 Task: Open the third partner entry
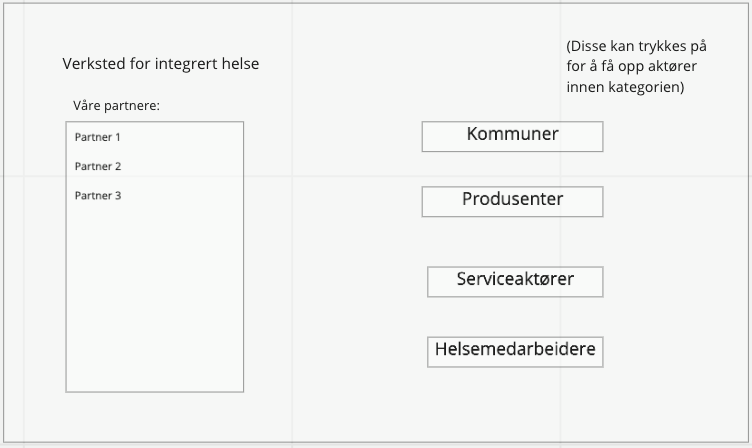click(98, 196)
